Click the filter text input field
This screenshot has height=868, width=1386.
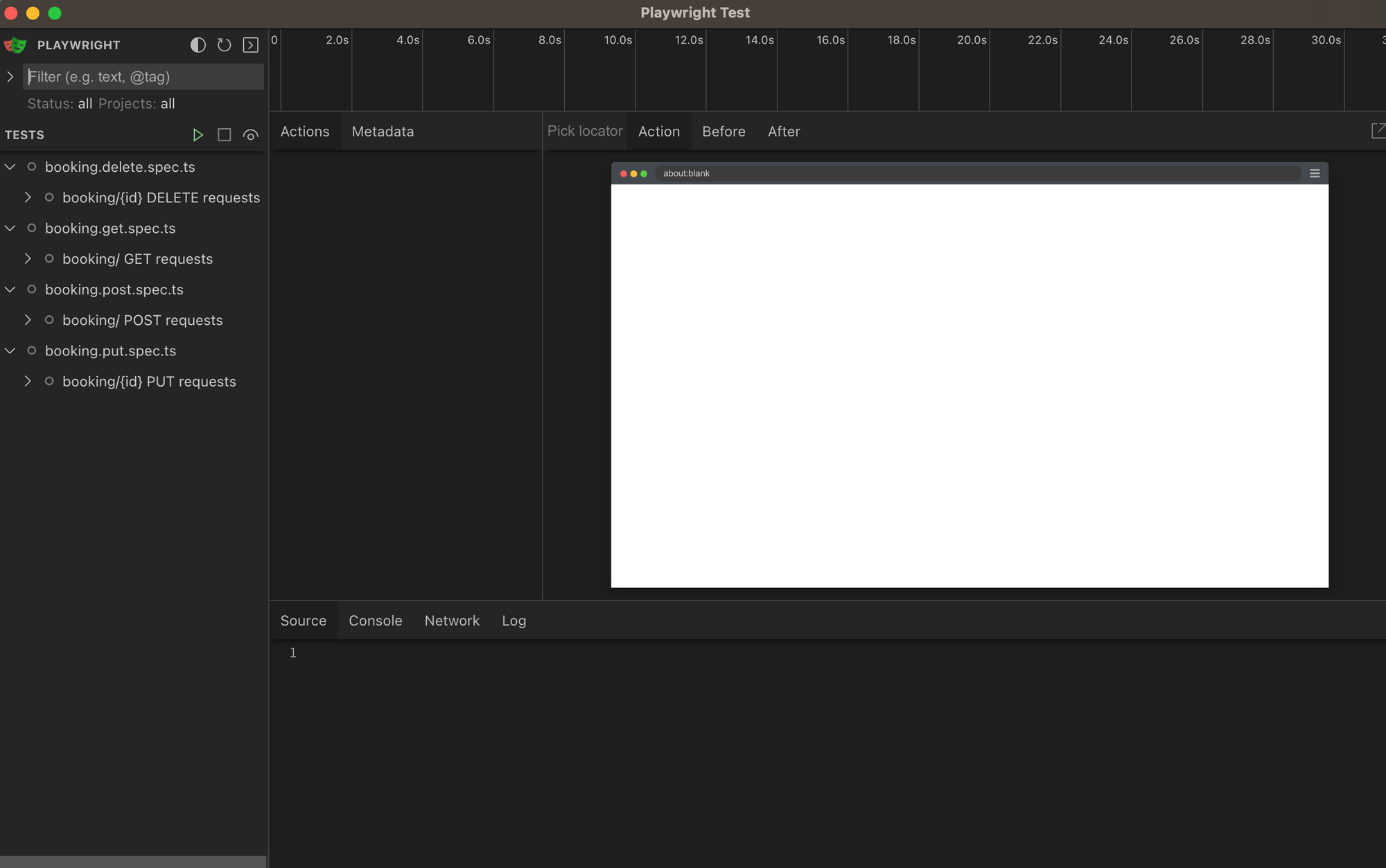143,77
